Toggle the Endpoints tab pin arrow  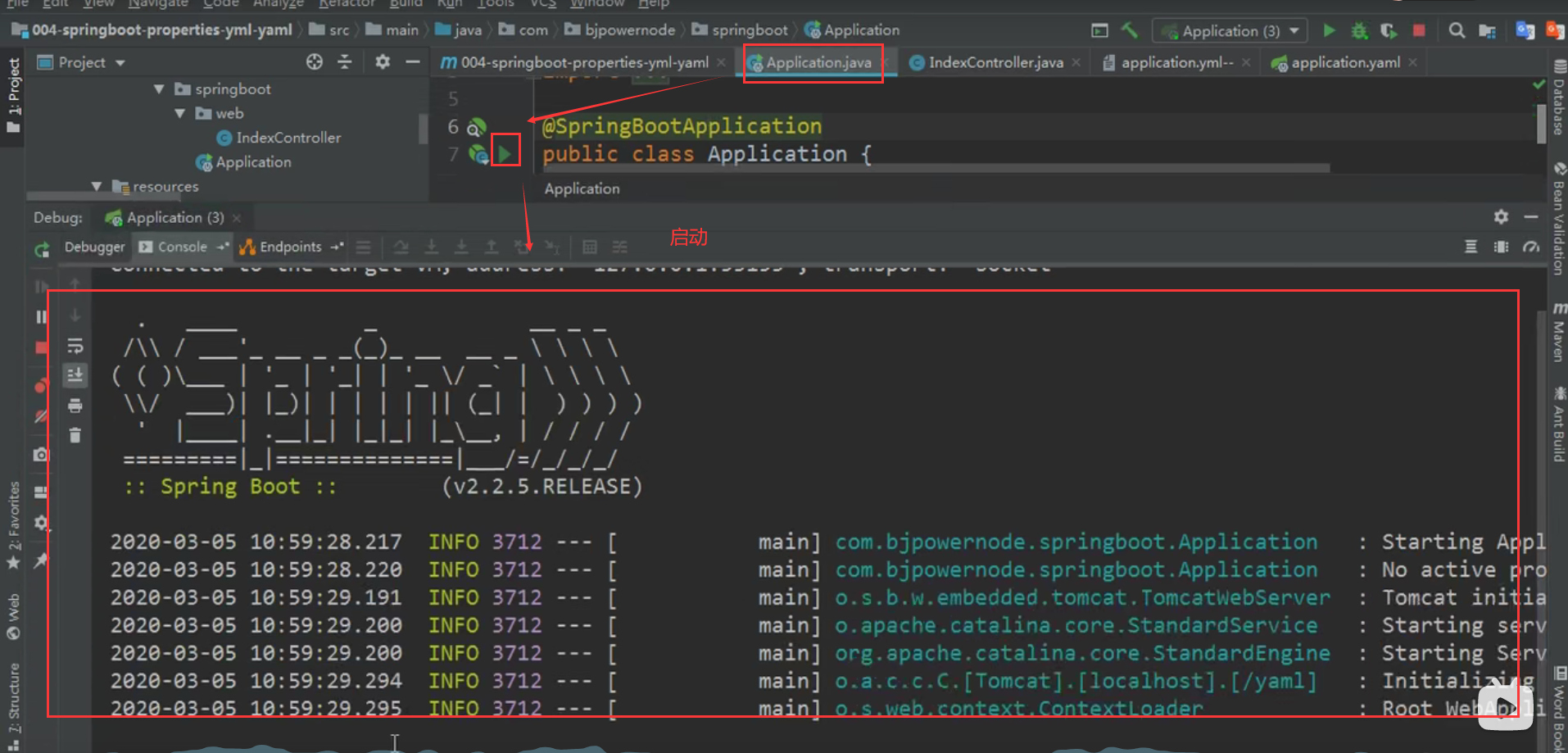(x=337, y=247)
